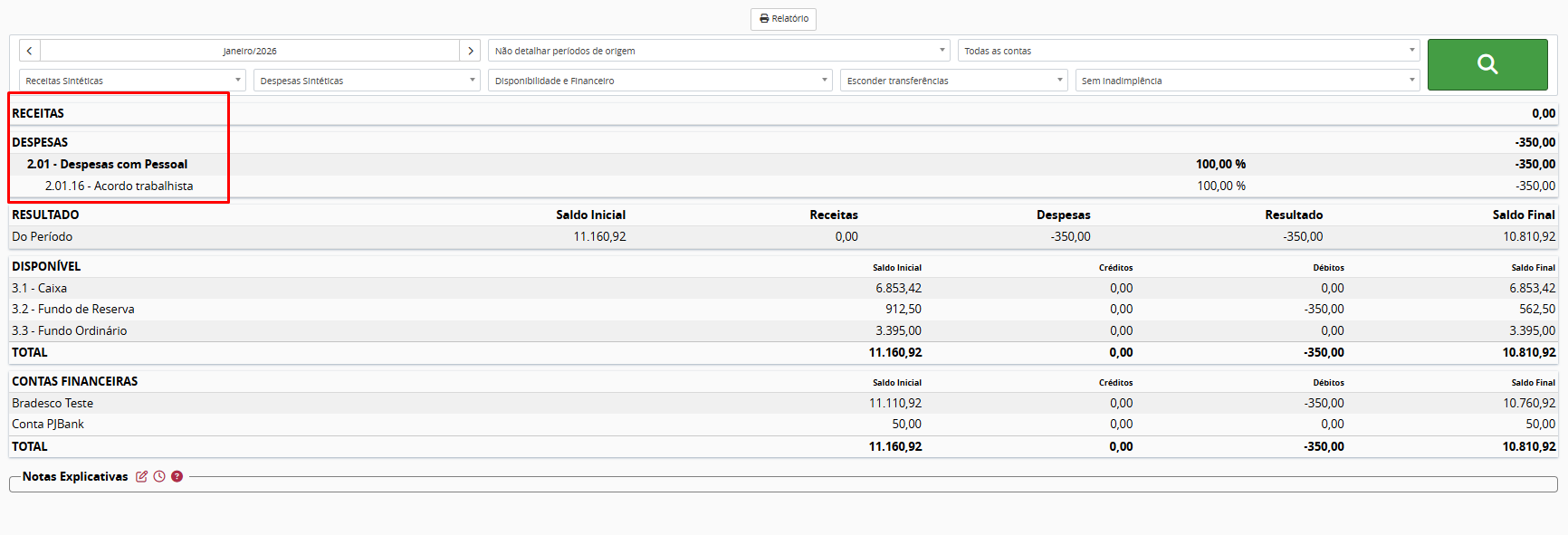Screen dimensions: 1568x535
Task: Click the green search magnifier button
Action: [1487, 64]
